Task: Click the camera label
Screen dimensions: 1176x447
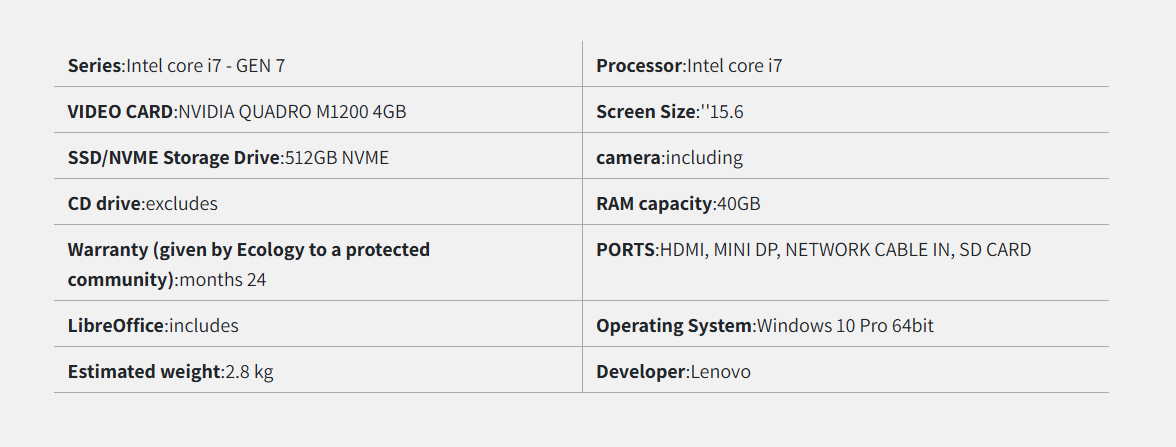Action: [x=628, y=158]
